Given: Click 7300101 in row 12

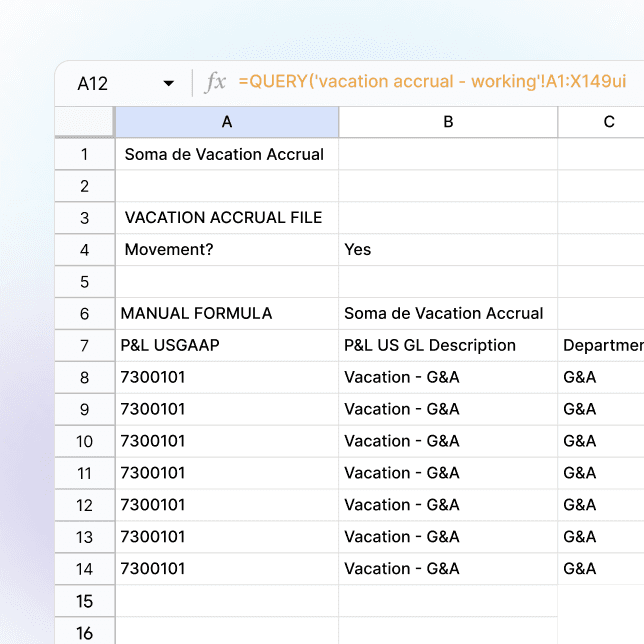Looking at the screenshot, I should click(x=227, y=505).
